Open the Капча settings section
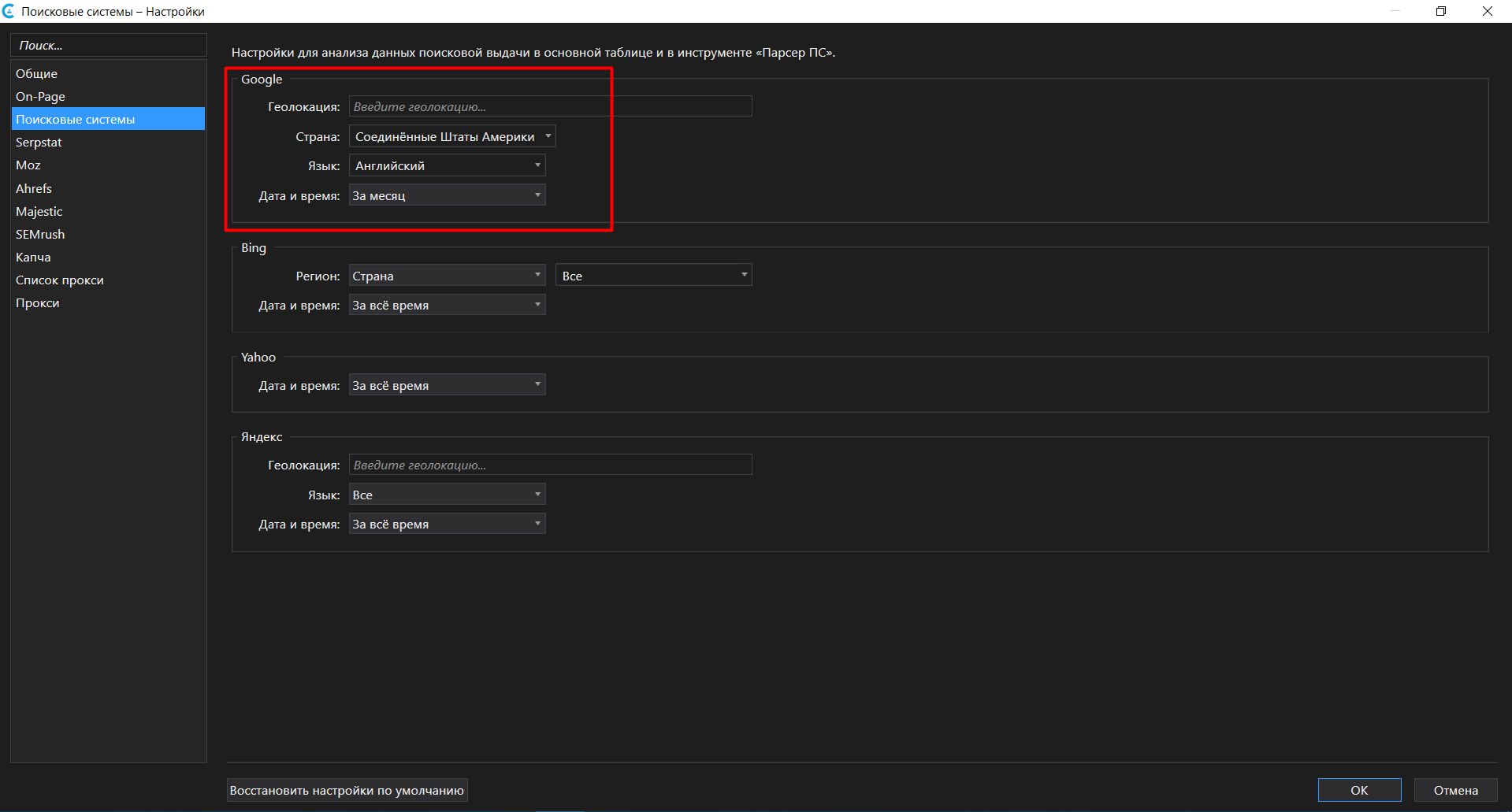The height and width of the screenshot is (812, 1512). point(108,257)
